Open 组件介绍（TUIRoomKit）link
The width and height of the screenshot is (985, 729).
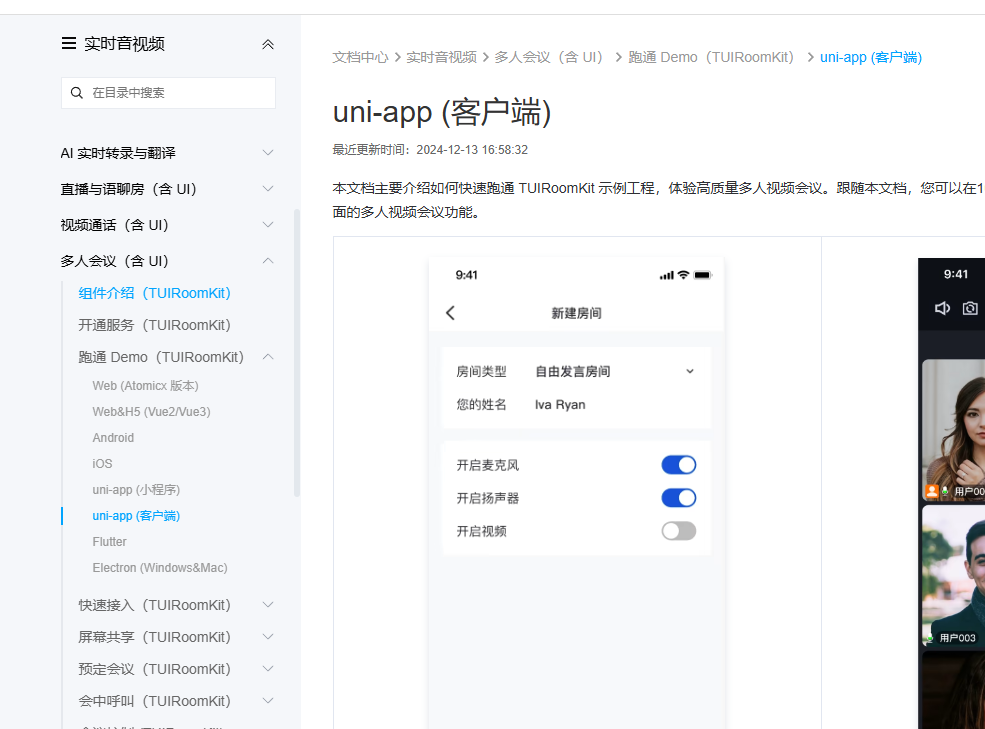point(154,293)
